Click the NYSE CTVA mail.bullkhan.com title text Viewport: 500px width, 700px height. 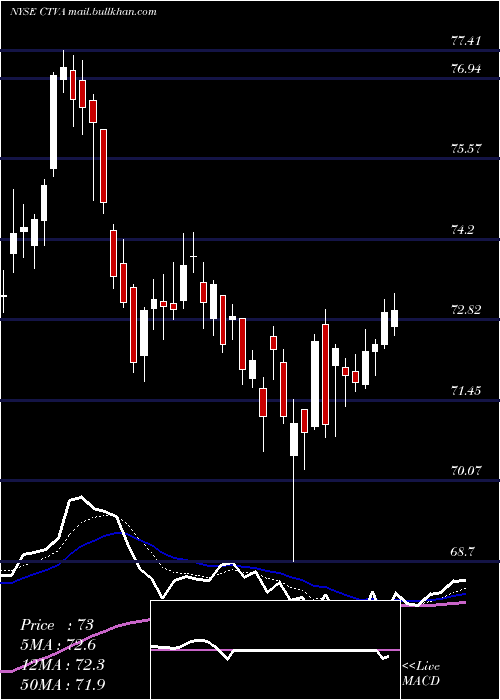pyautogui.click(x=83, y=12)
